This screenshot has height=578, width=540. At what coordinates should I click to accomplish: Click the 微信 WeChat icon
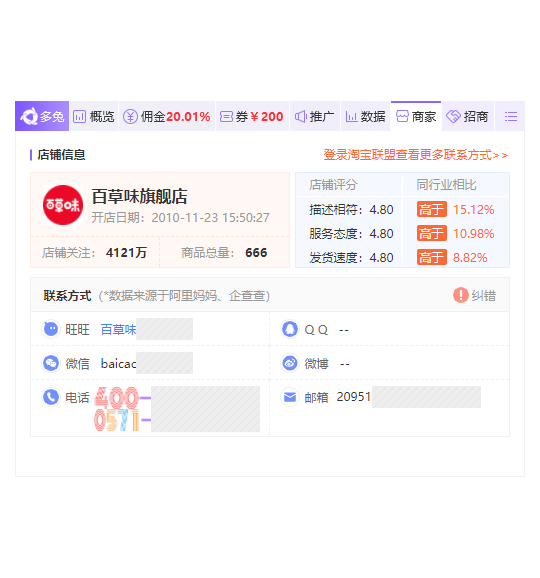[x=51, y=363]
